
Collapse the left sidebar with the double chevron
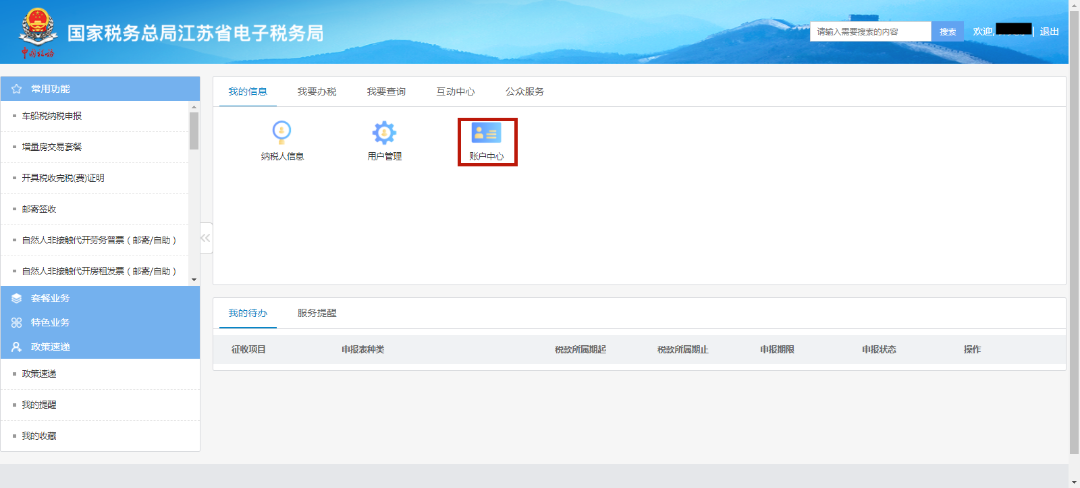(x=206, y=238)
